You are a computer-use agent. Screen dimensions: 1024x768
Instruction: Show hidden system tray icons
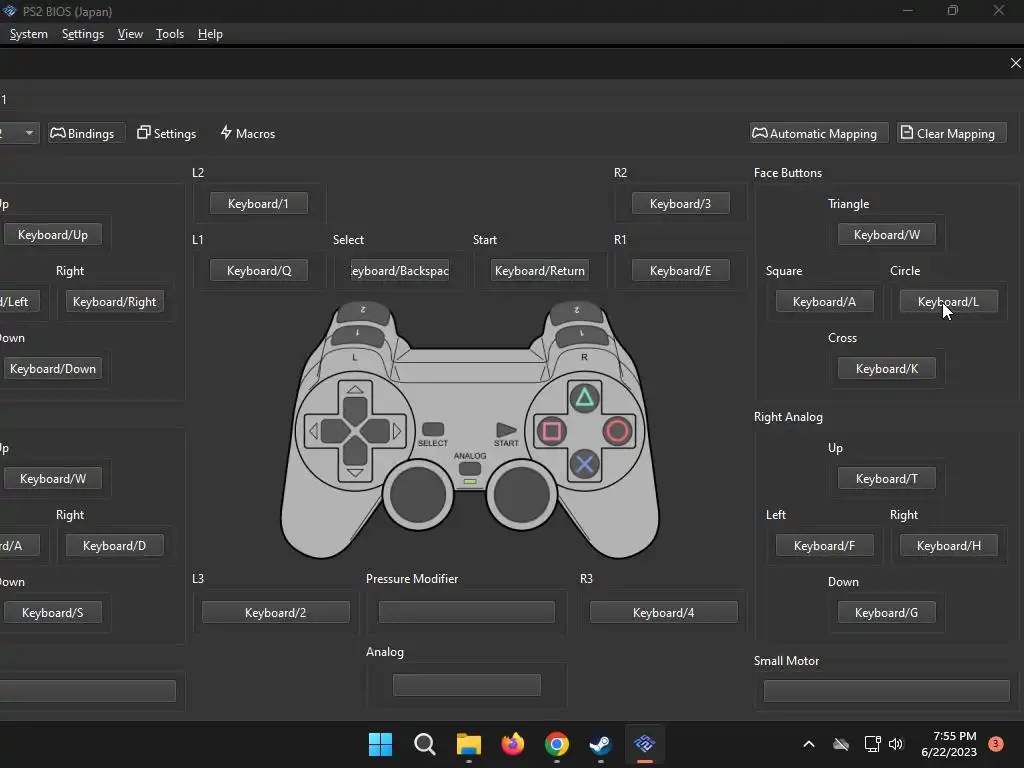click(x=808, y=744)
